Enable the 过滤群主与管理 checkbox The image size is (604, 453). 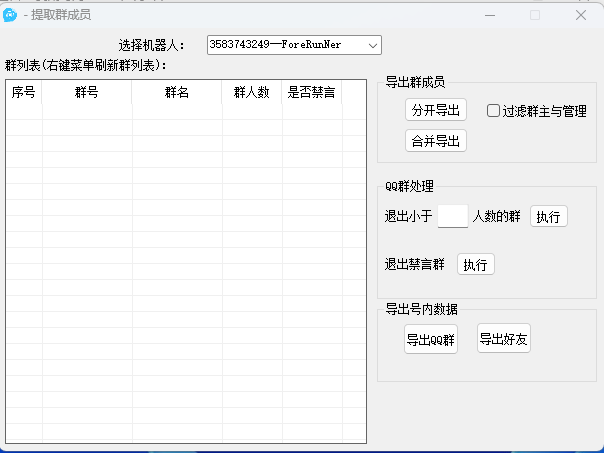click(494, 111)
